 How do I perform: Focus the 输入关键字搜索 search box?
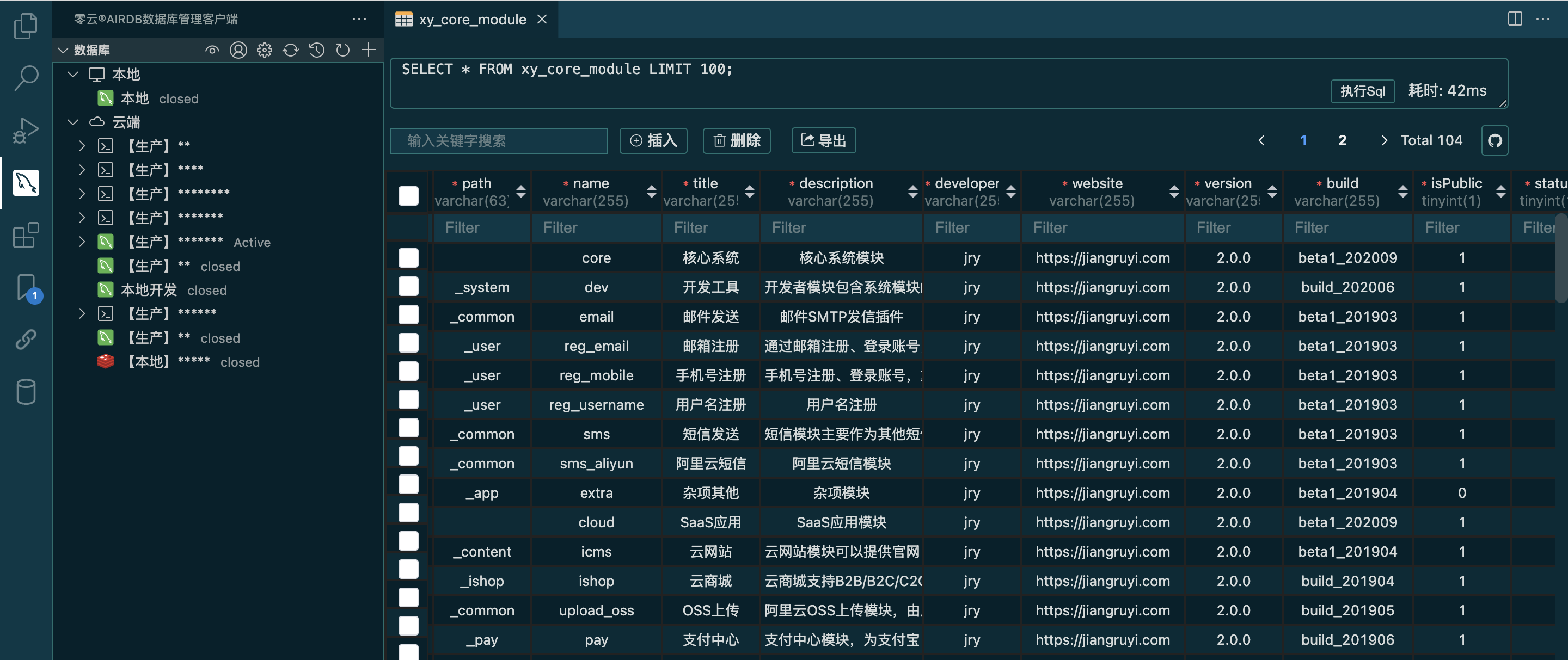coord(499,140)
